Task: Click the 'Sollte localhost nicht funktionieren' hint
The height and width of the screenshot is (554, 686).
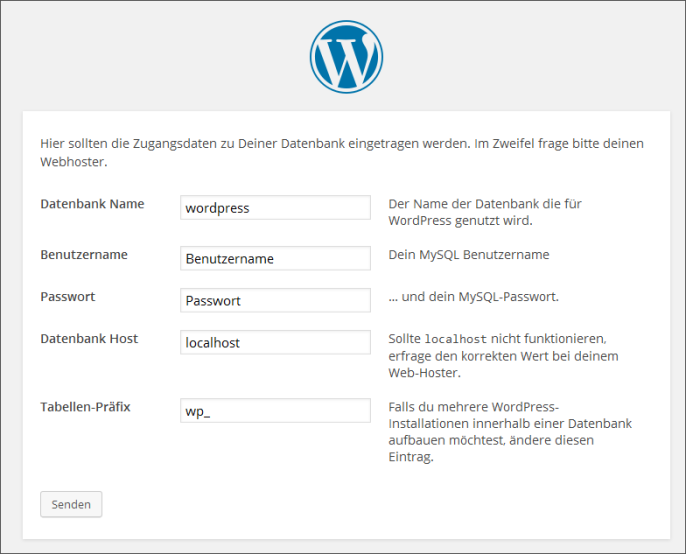Action: point(503,356)
